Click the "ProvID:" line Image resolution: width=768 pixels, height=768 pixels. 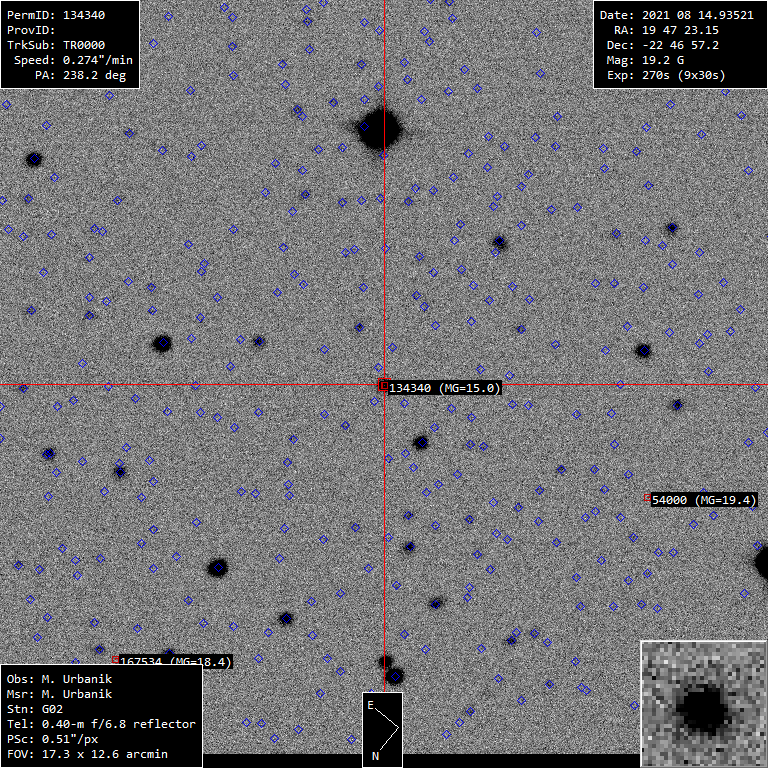pyautogui.click(x=29, y=30)
